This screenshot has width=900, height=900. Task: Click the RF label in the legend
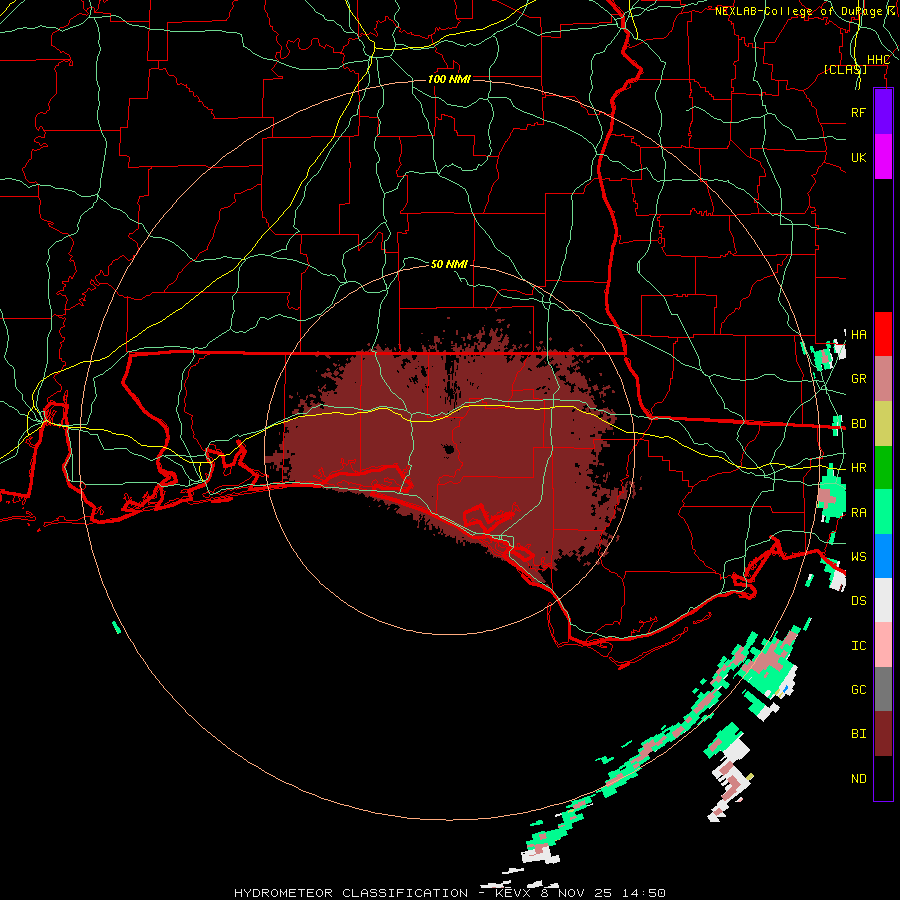coord(858,112)
